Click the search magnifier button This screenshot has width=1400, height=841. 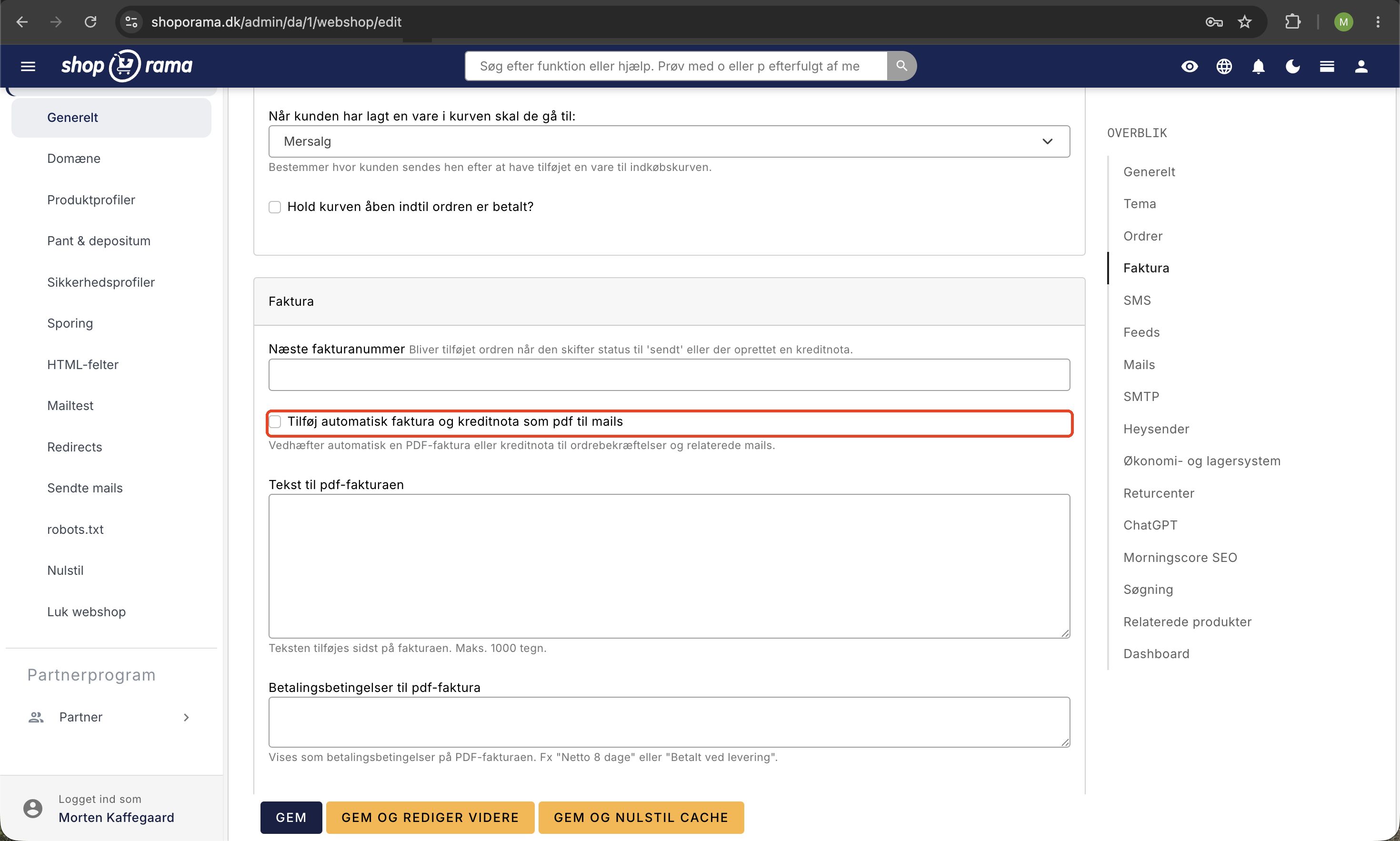pos(901,66)
